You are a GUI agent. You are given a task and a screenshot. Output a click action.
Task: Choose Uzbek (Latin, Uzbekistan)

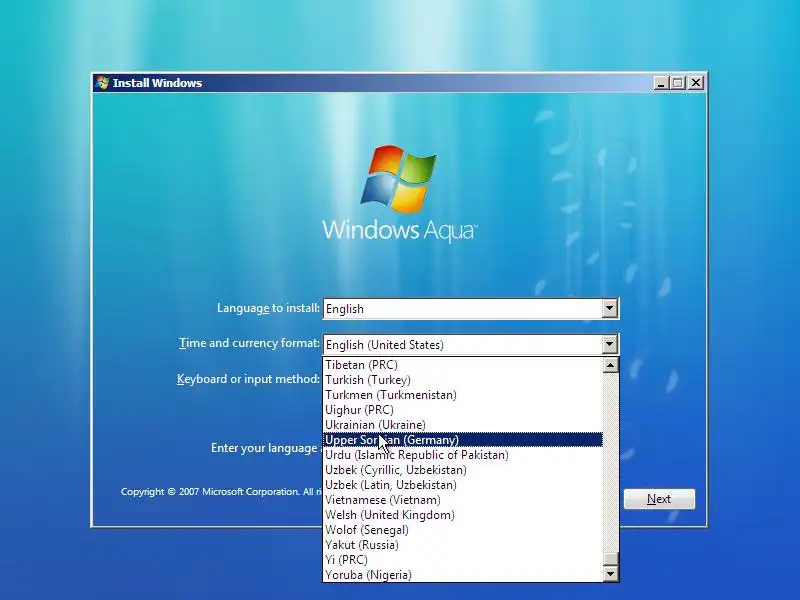click(463, 485)
